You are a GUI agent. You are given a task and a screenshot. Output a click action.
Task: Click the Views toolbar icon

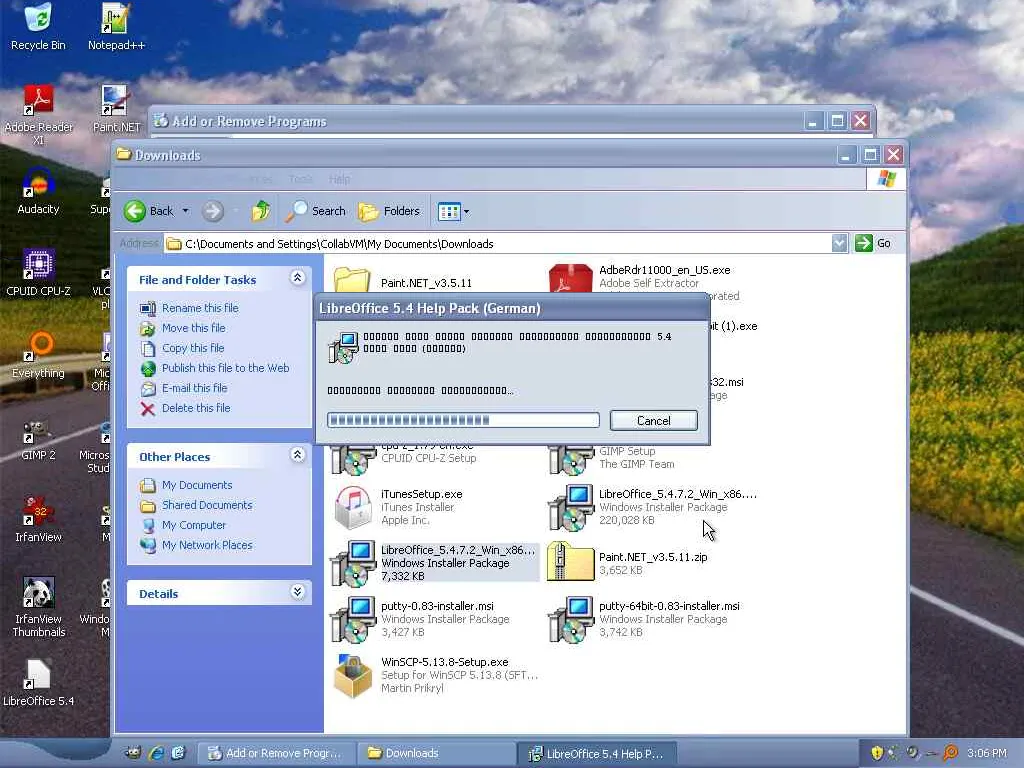449,212
